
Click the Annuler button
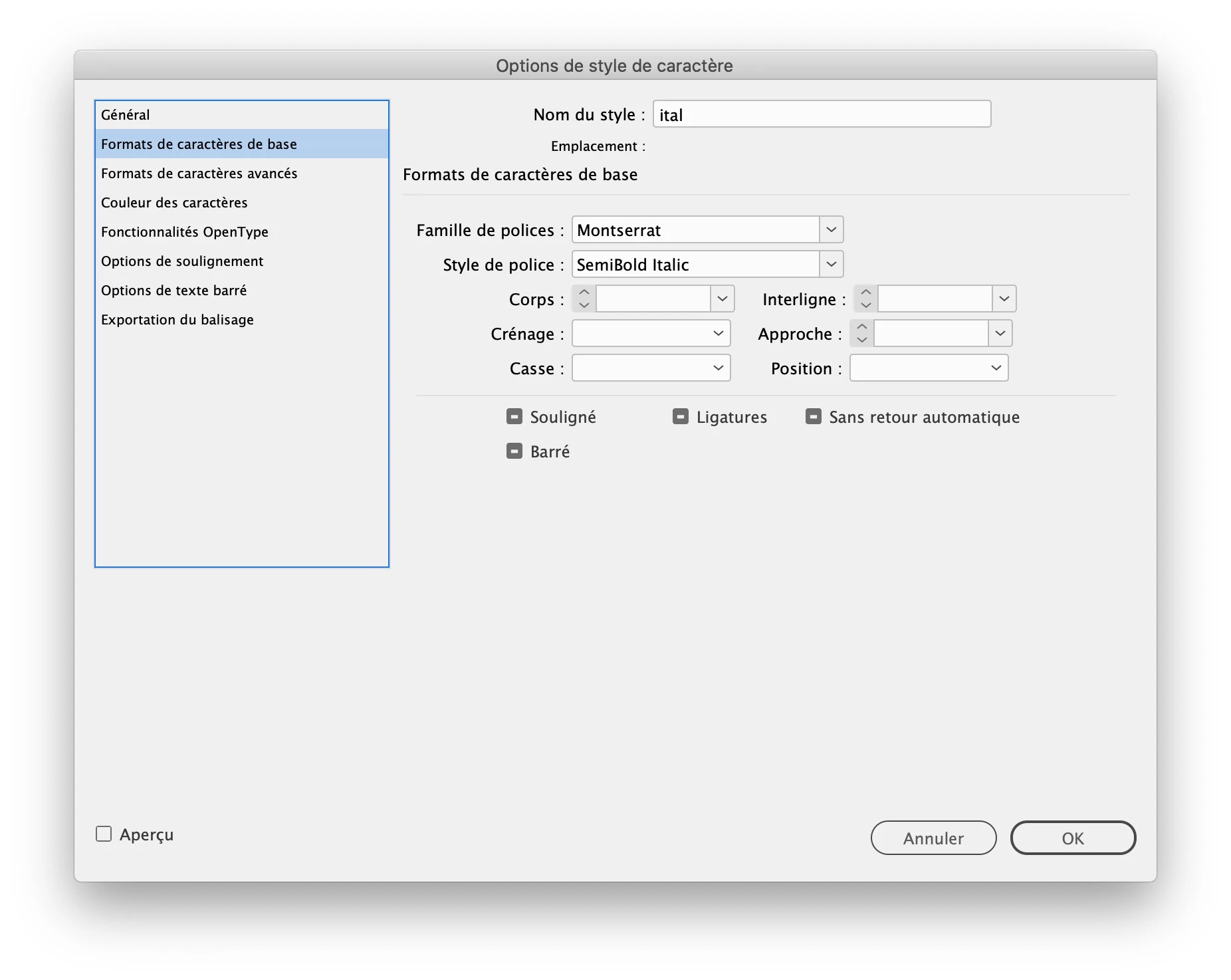click(x=933, y=838)
